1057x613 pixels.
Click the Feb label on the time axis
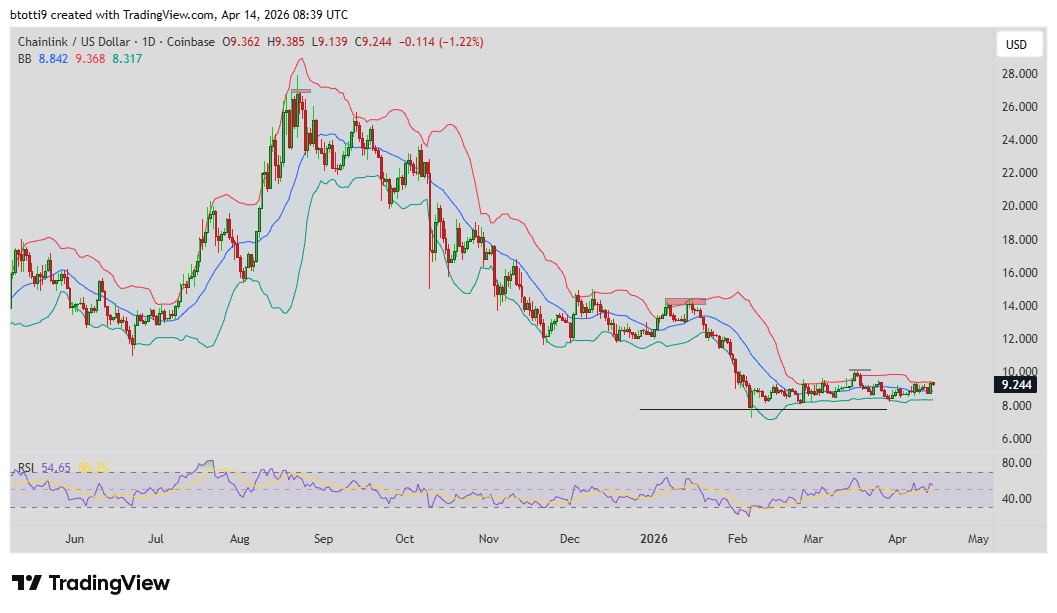(x=737, y=539)
